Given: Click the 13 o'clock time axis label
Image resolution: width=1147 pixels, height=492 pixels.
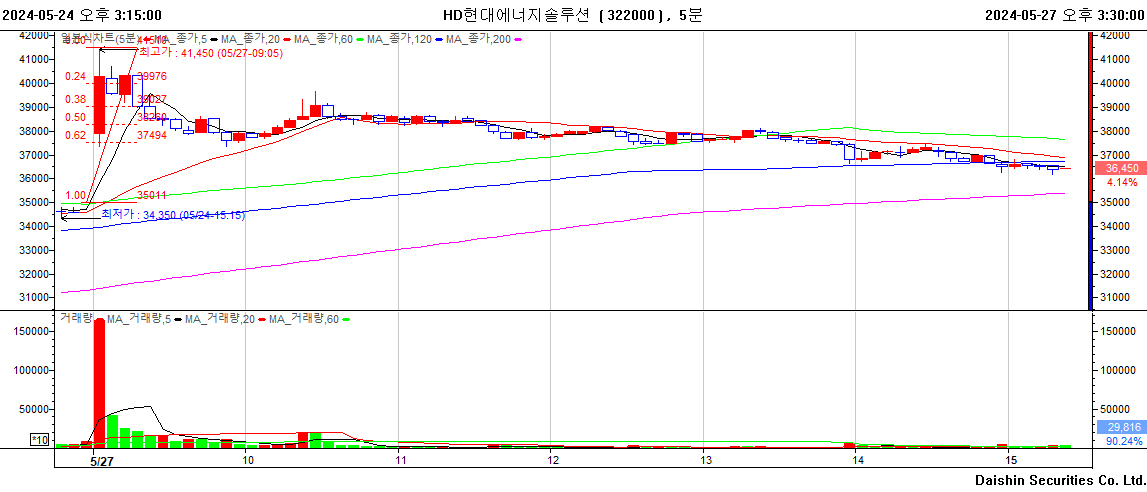Looking at the screenshot, I should coord(704,461).
